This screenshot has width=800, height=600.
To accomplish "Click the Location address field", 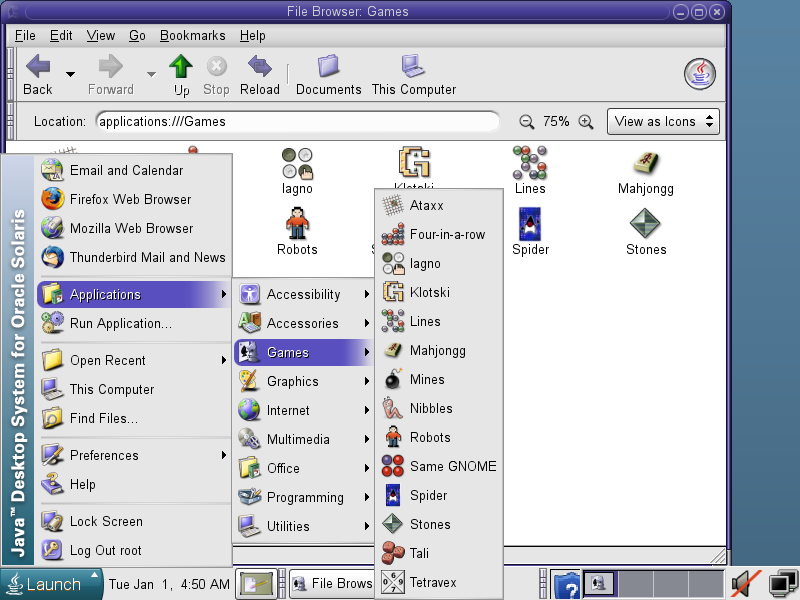I will [x=297, y=121].
